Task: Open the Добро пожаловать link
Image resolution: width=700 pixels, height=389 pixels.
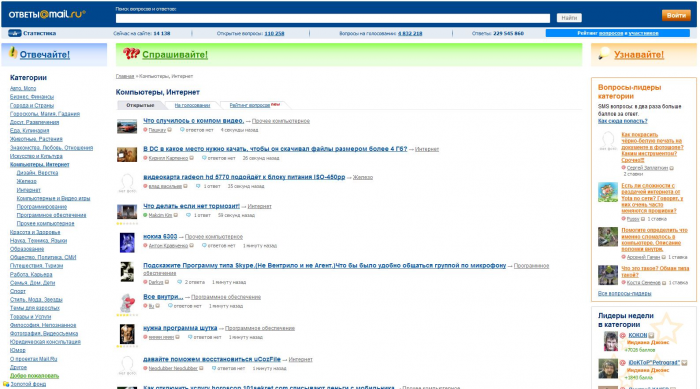Action: click(34, 376)
